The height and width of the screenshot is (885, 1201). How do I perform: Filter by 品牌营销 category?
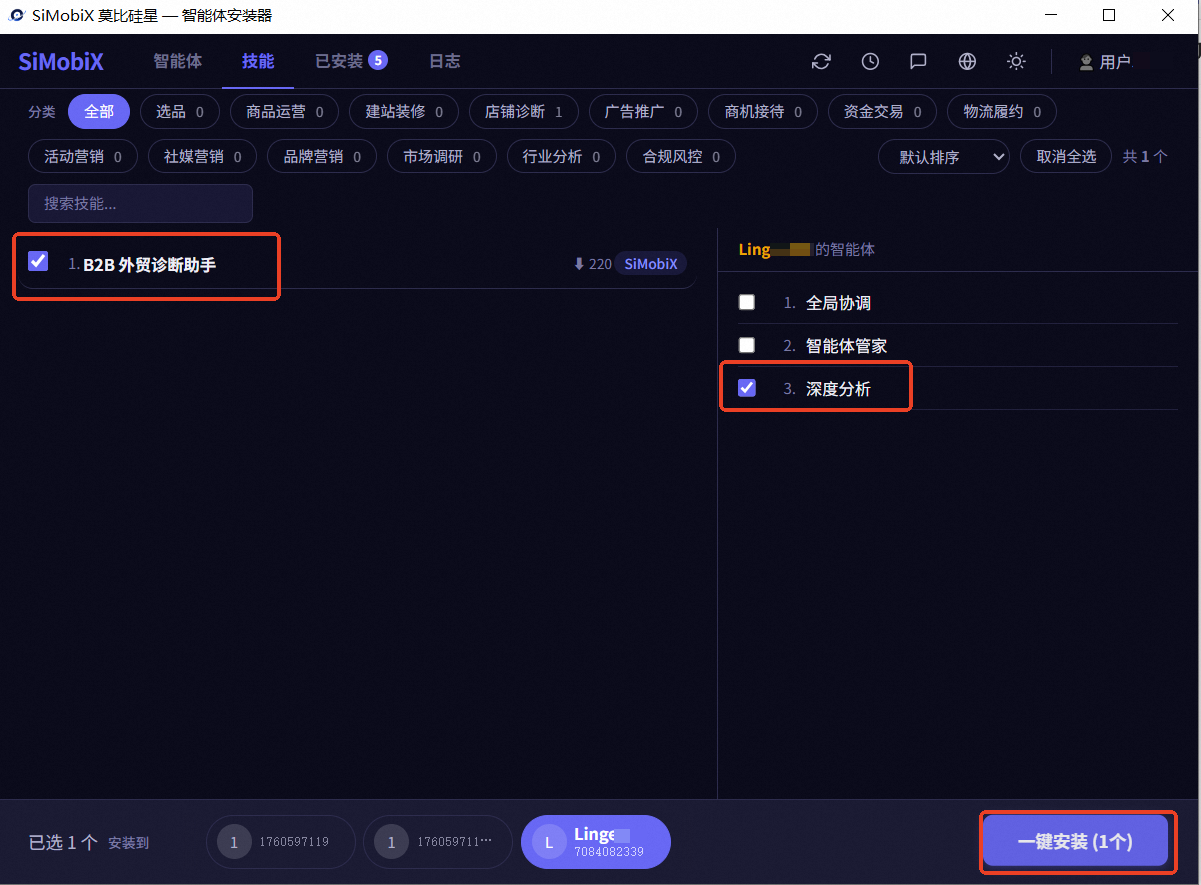(322, 157)
